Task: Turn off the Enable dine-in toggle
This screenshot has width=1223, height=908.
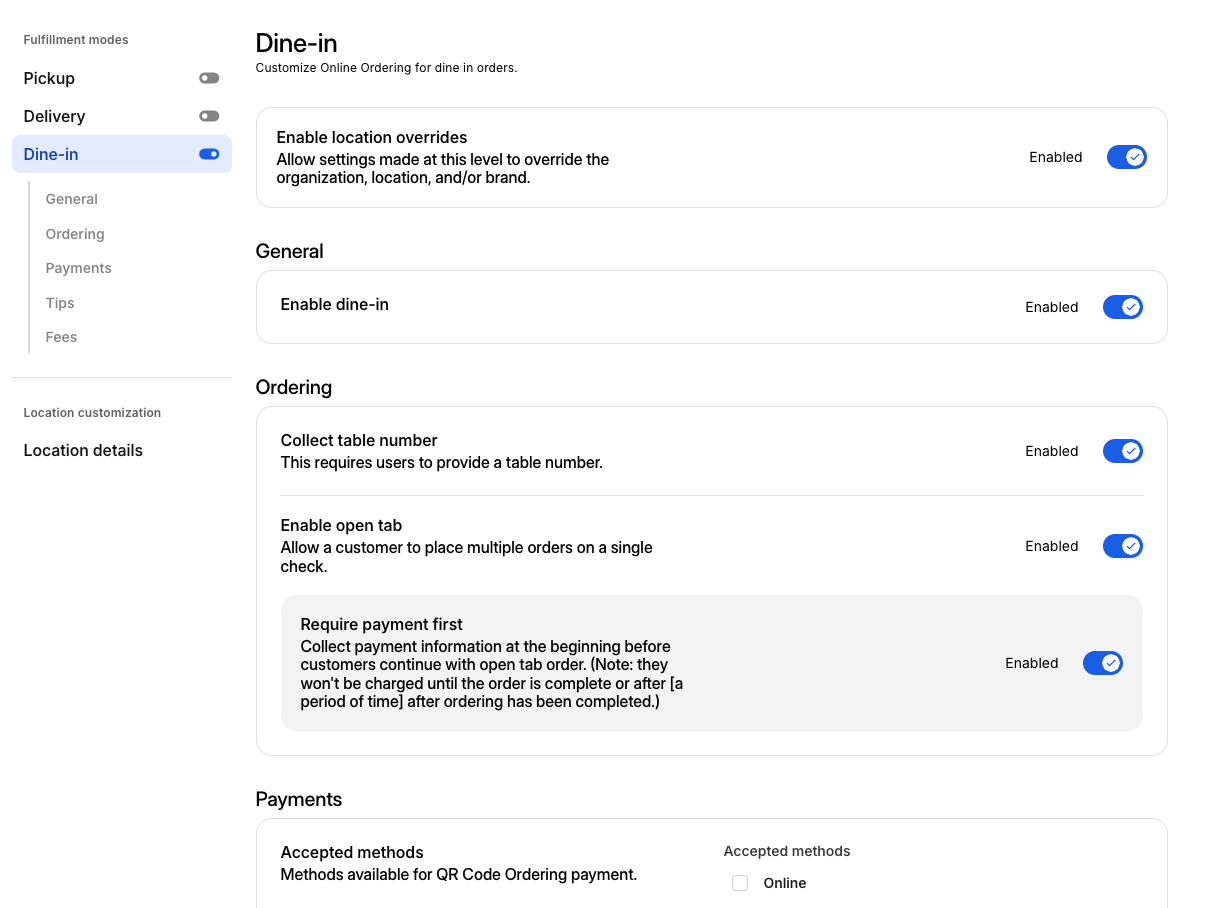Action: [x=1122, y=307]
